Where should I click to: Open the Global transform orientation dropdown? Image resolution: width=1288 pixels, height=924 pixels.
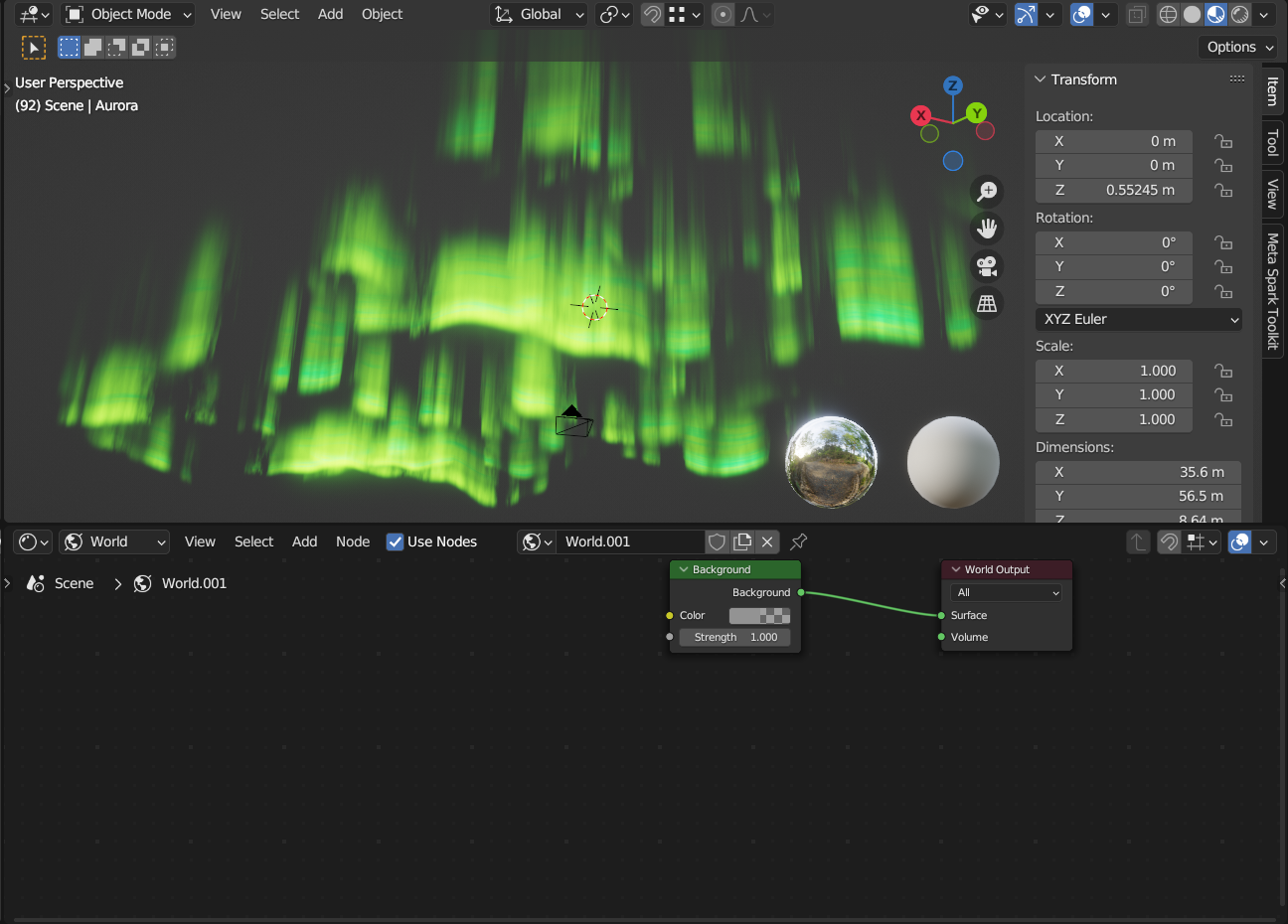539,14
